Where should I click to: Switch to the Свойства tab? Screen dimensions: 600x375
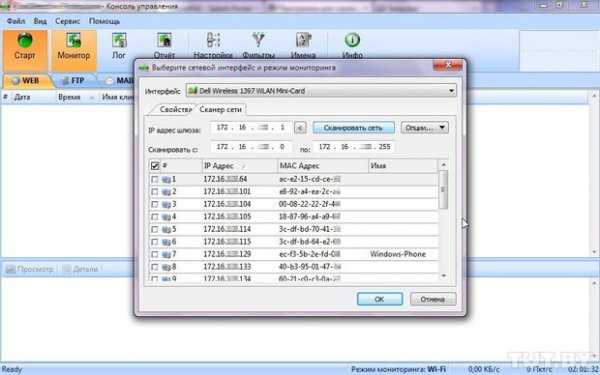(x=175, y=109)
